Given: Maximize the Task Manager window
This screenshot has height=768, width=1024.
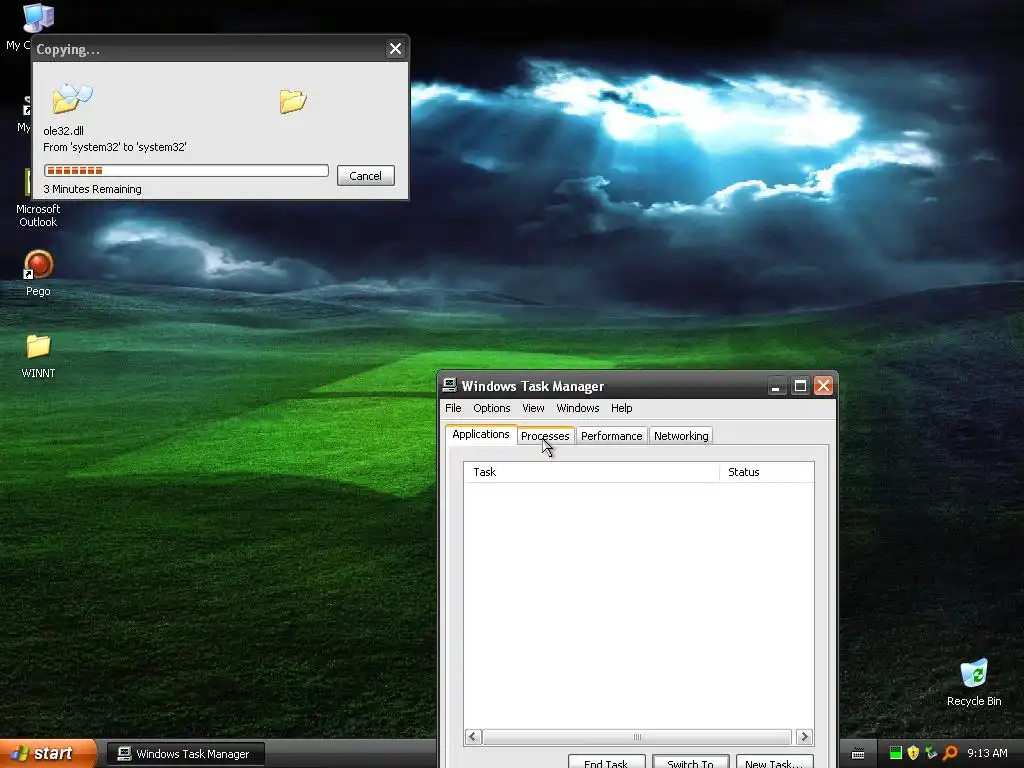Looking at the screenshot, I should click(x=800, y=386).
